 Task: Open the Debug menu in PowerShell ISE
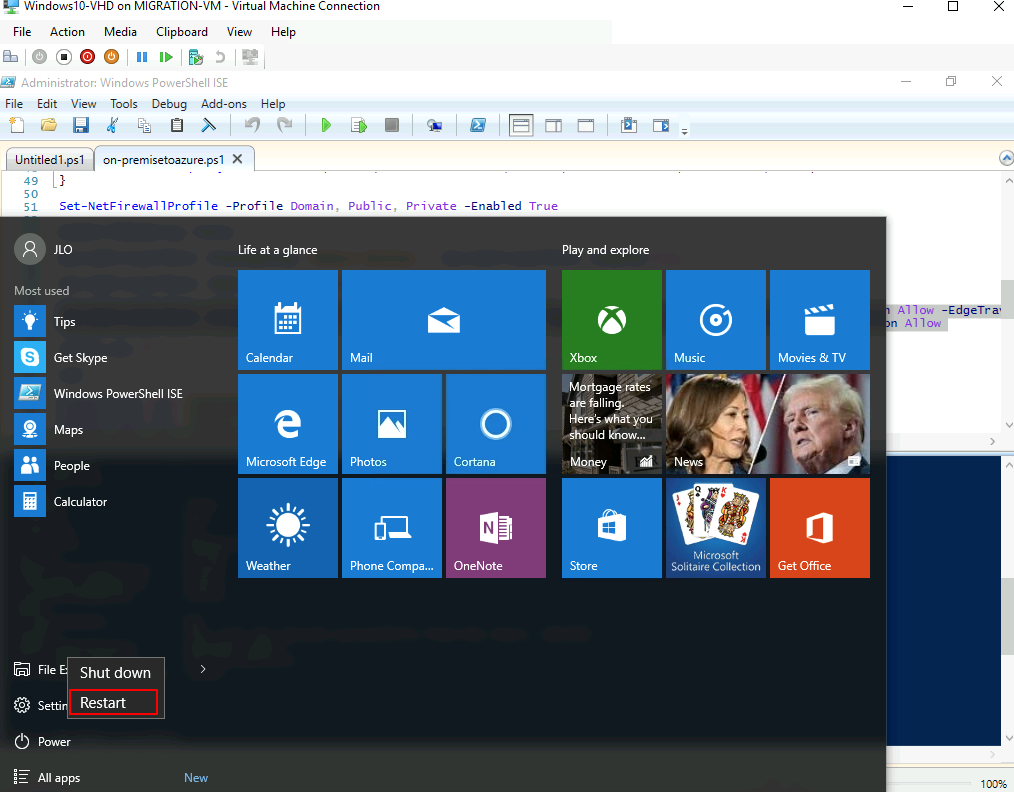coord(169,103)
